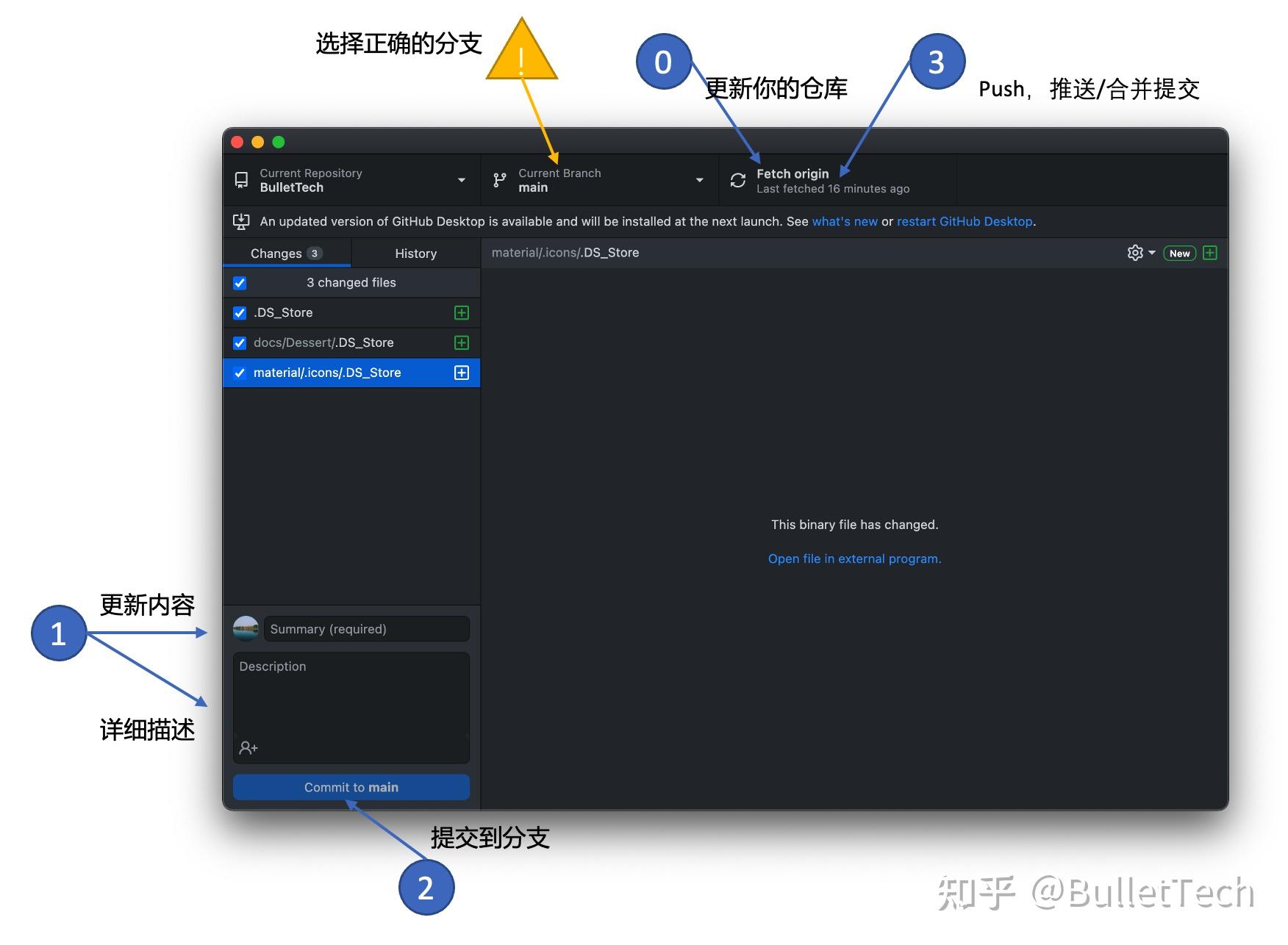Viewport: 1288px width, 945px height.
Task: Click the add co-authors icon in Description box
Action: (x=248, y=747)
